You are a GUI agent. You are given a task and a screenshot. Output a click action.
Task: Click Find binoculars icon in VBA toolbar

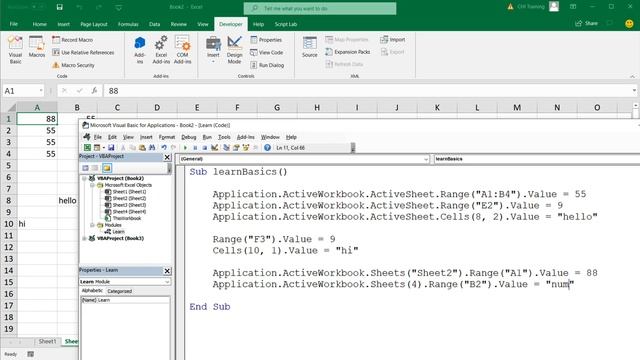coord(152,148)
